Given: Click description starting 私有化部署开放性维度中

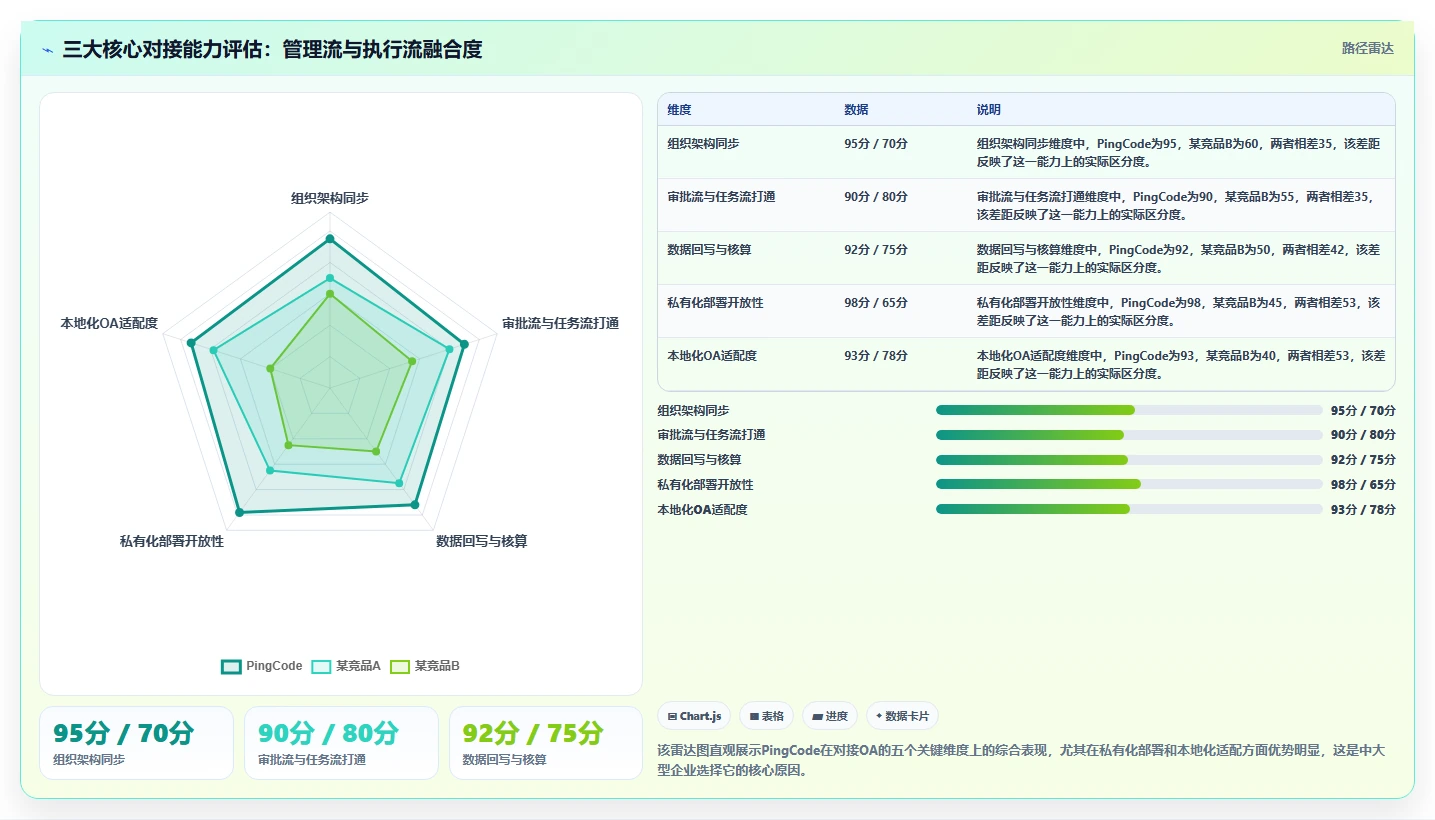Looking at the screenshot, I should coord(1181,311).
